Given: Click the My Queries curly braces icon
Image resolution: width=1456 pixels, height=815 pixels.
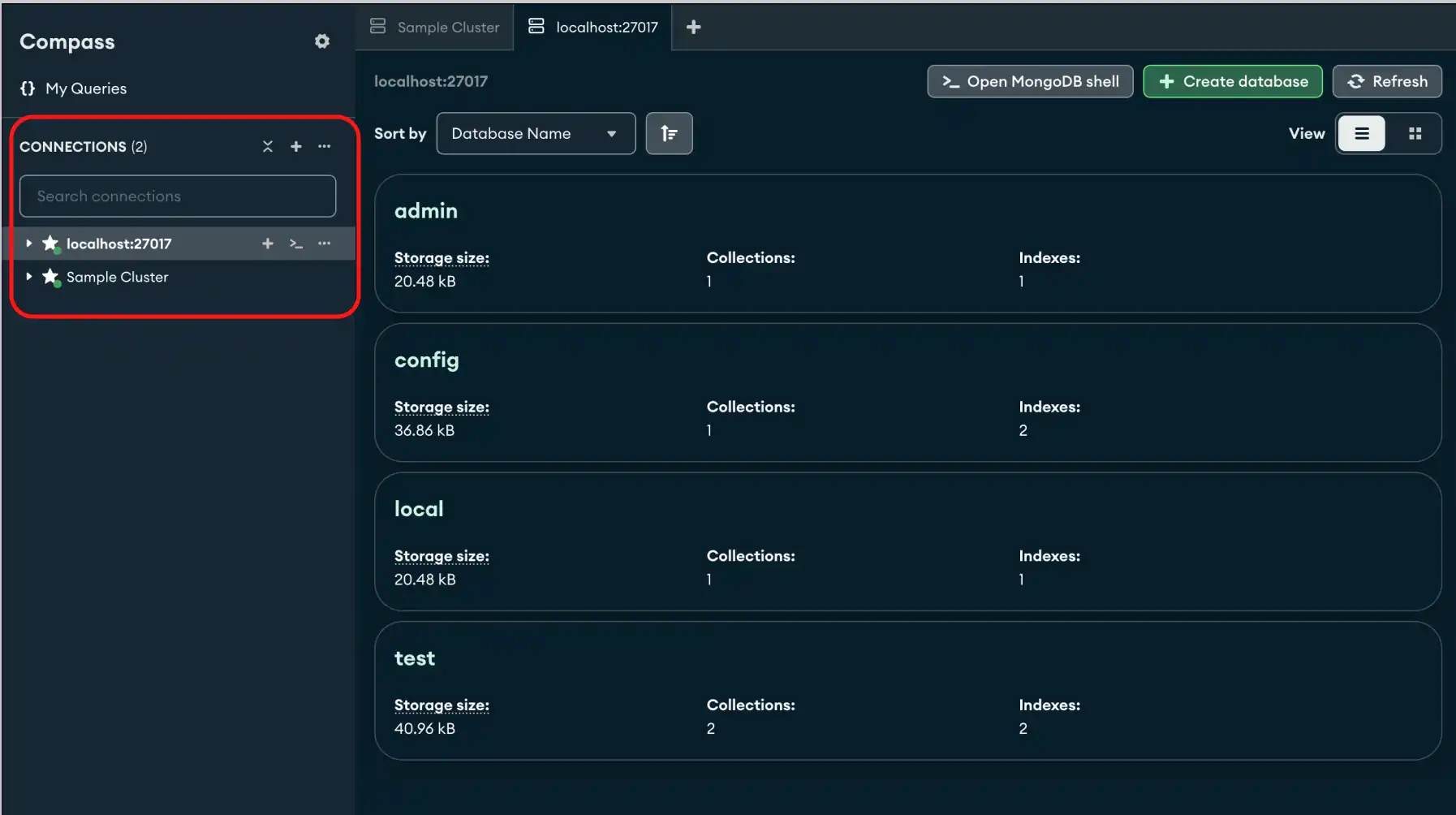Looking at the screenshot, I should 28,88.
